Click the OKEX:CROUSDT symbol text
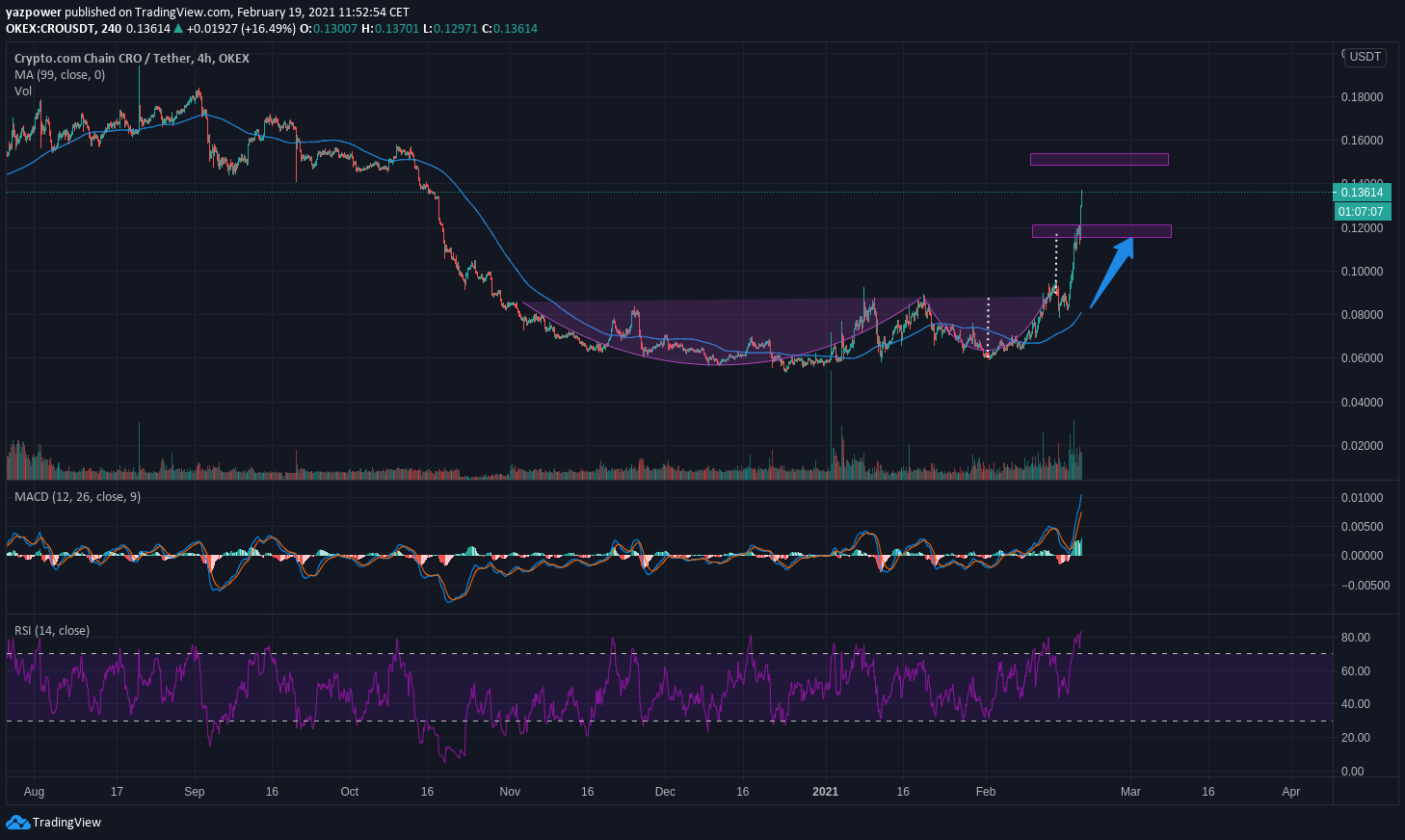The width and height of the screenshot is (1405, 840). pyautogui.click(x=50, y=28)
